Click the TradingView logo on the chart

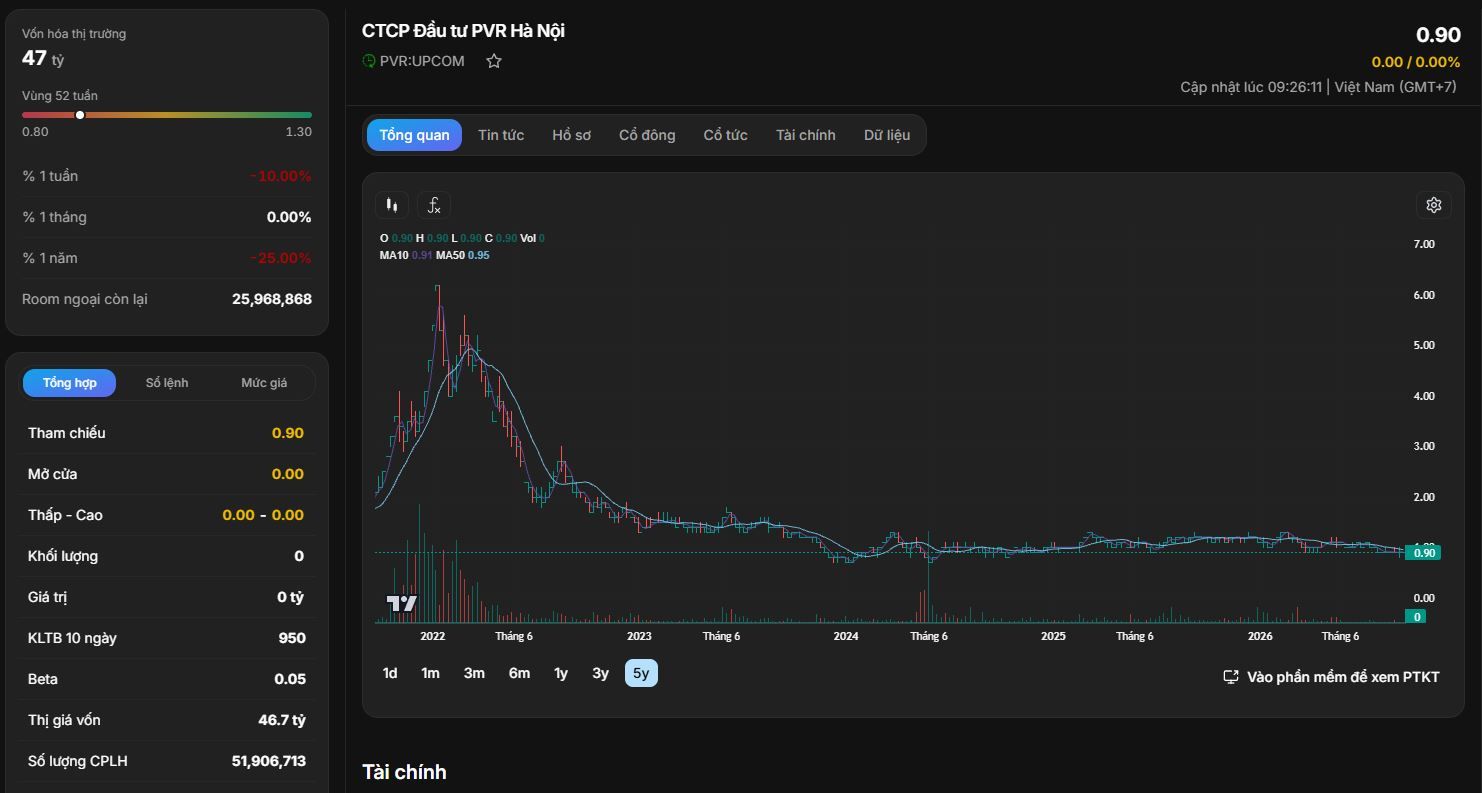tap(402, 603)
